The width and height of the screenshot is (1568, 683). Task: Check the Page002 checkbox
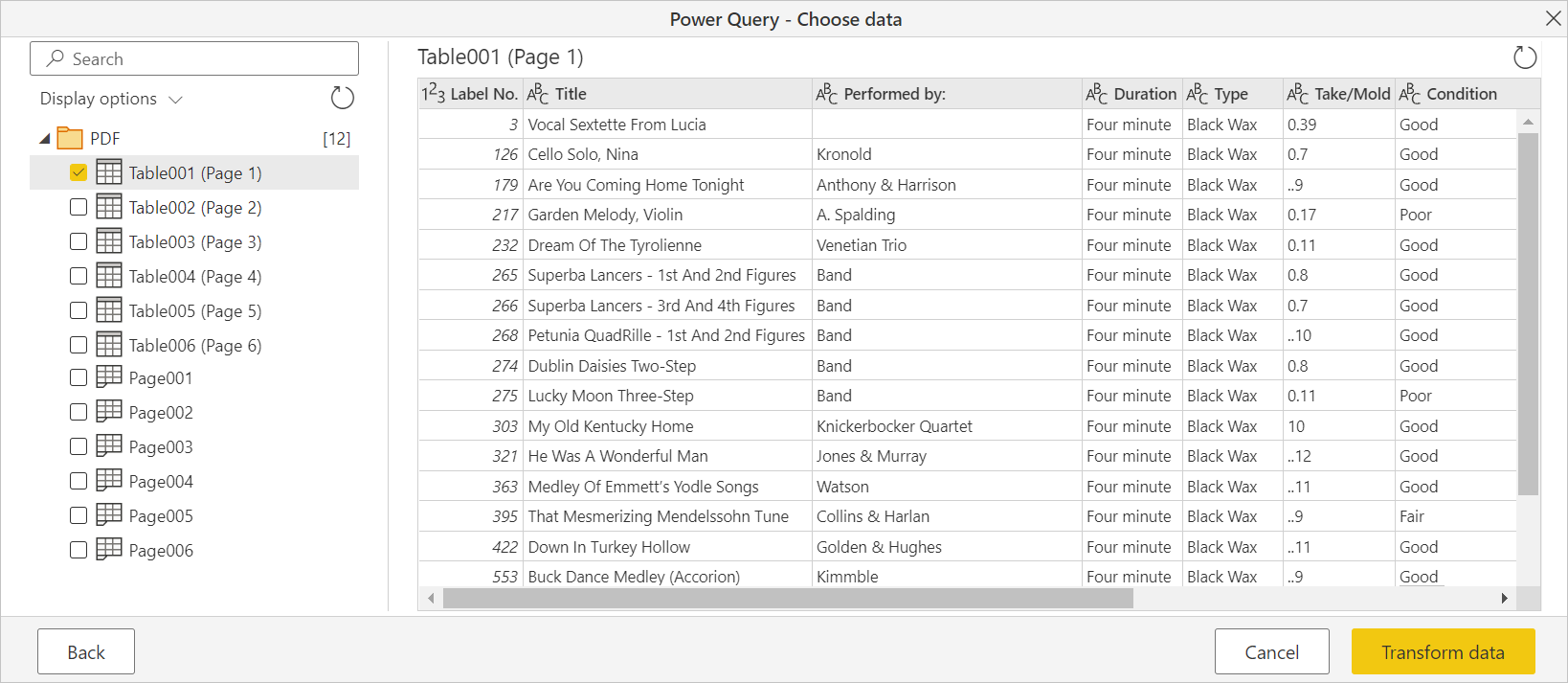[78, 412]
